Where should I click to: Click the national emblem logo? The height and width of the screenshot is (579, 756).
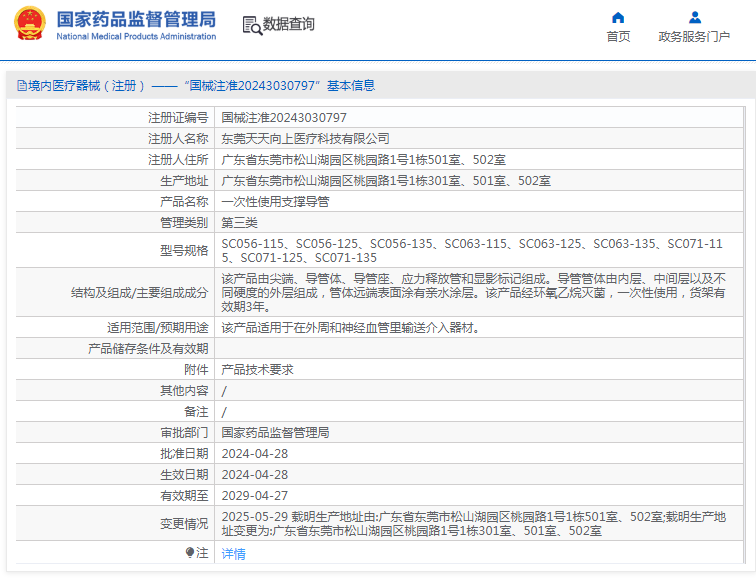tap(30, 23)
